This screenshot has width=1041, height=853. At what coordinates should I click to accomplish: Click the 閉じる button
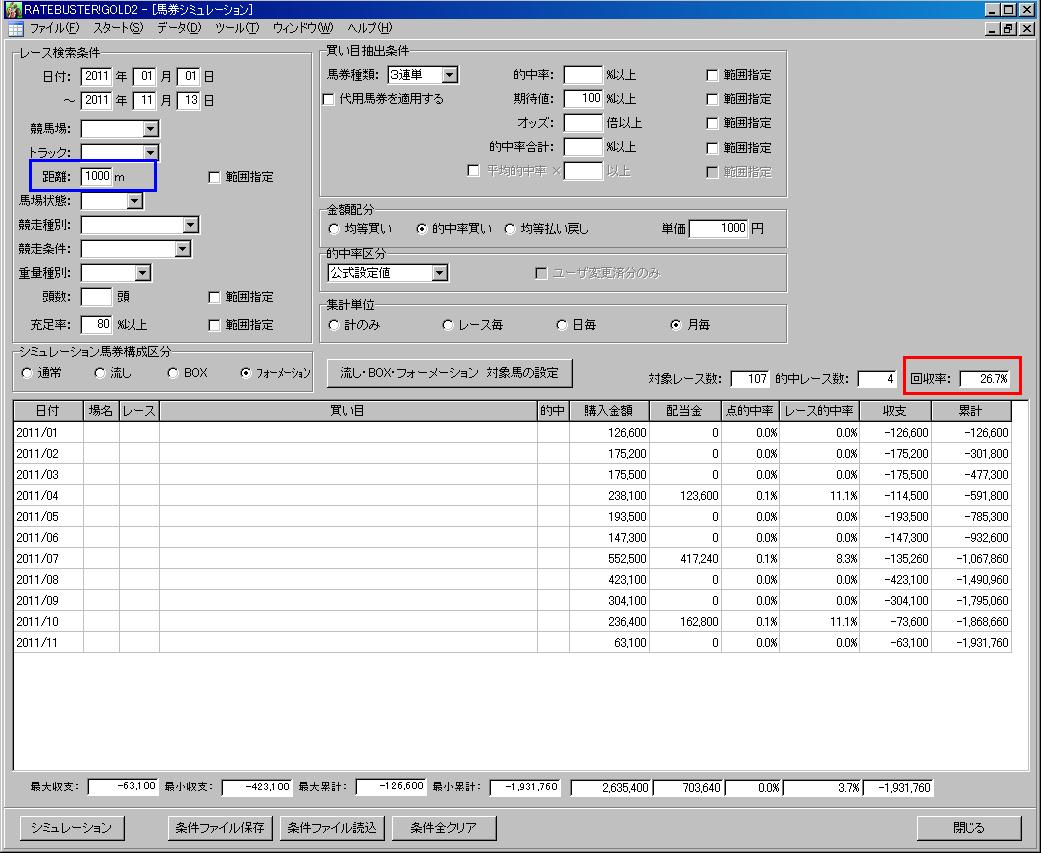pos(969,828)
